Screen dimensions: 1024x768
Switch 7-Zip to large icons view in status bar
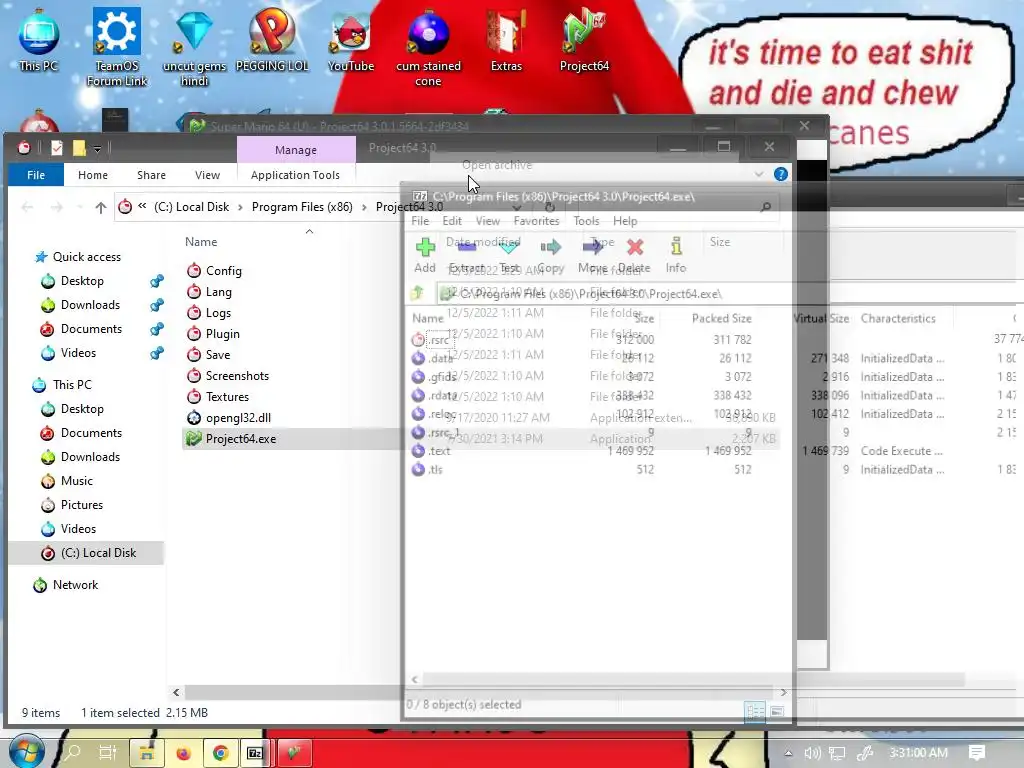[x=777, y=711]
